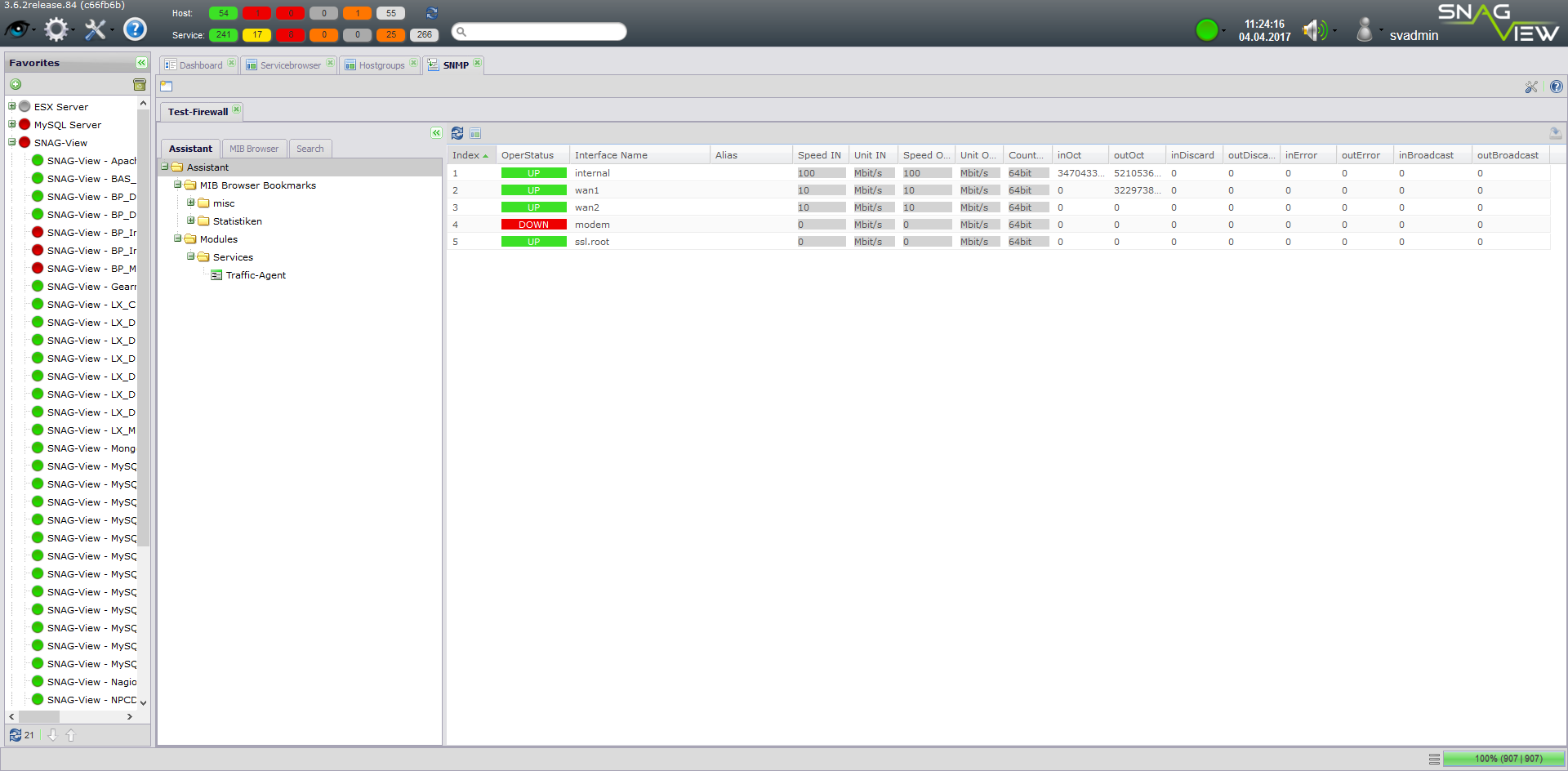The image size is (1568, 771).
Task: Refresh the SNMP interface table
Action: (x=457, y=133)
